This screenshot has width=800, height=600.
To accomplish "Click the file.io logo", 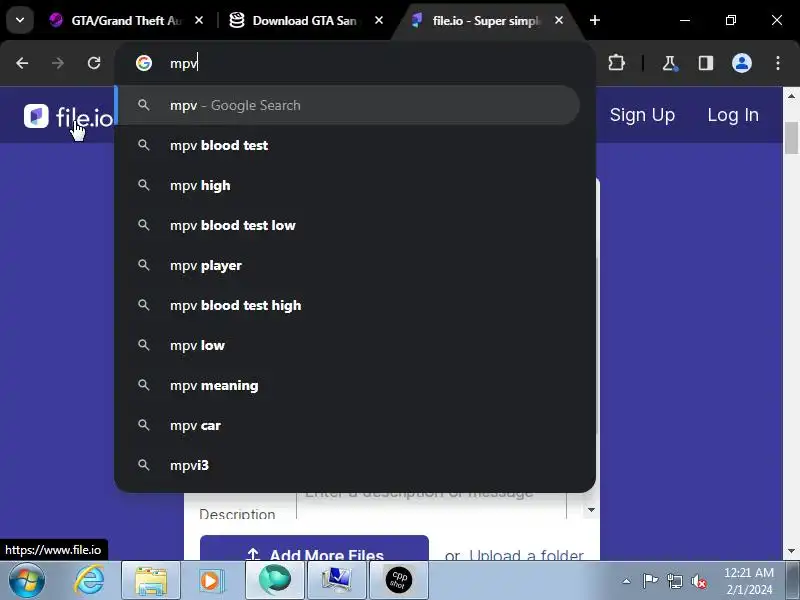I will pos(68,116).
